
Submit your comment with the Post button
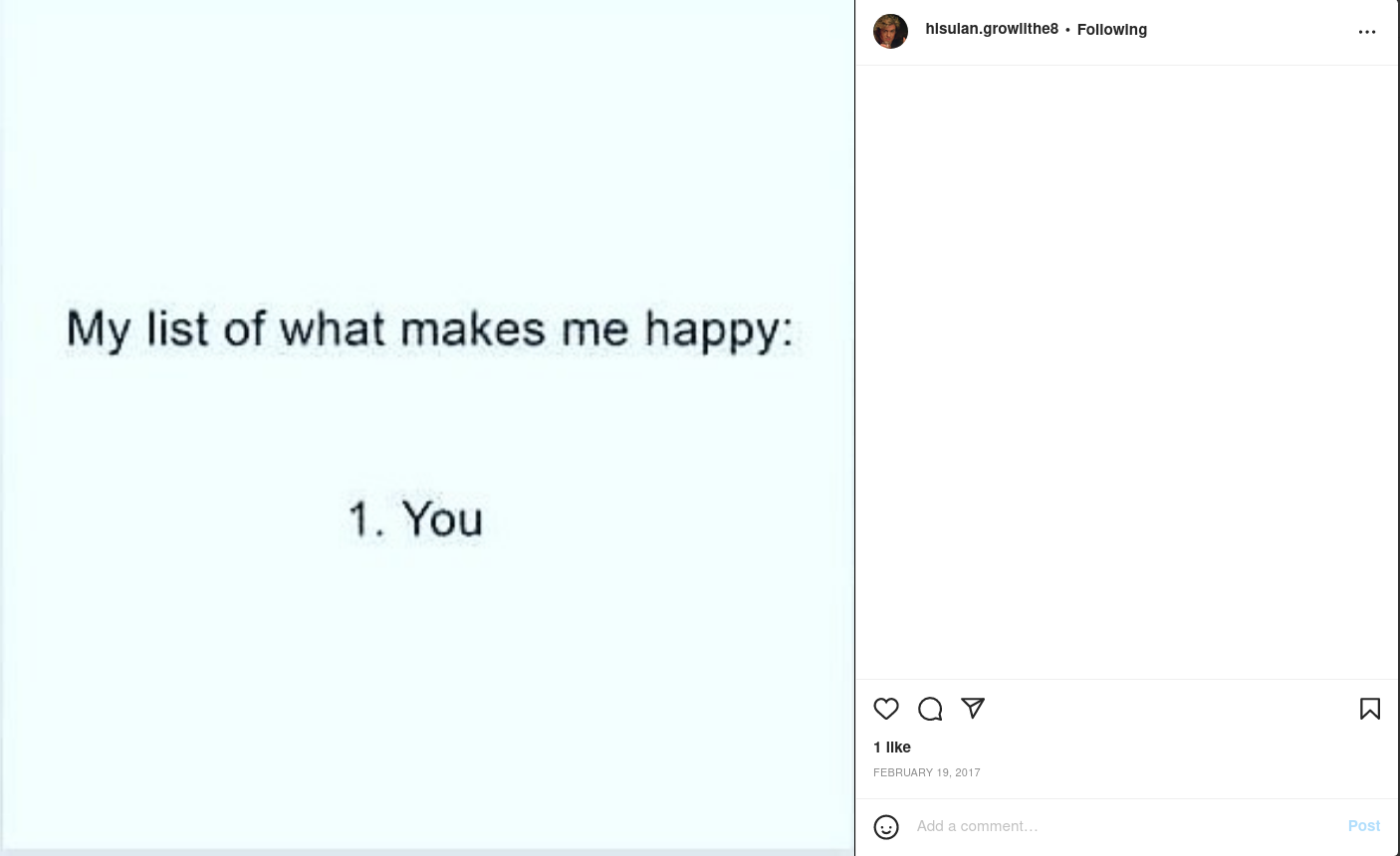(1364, 826)
